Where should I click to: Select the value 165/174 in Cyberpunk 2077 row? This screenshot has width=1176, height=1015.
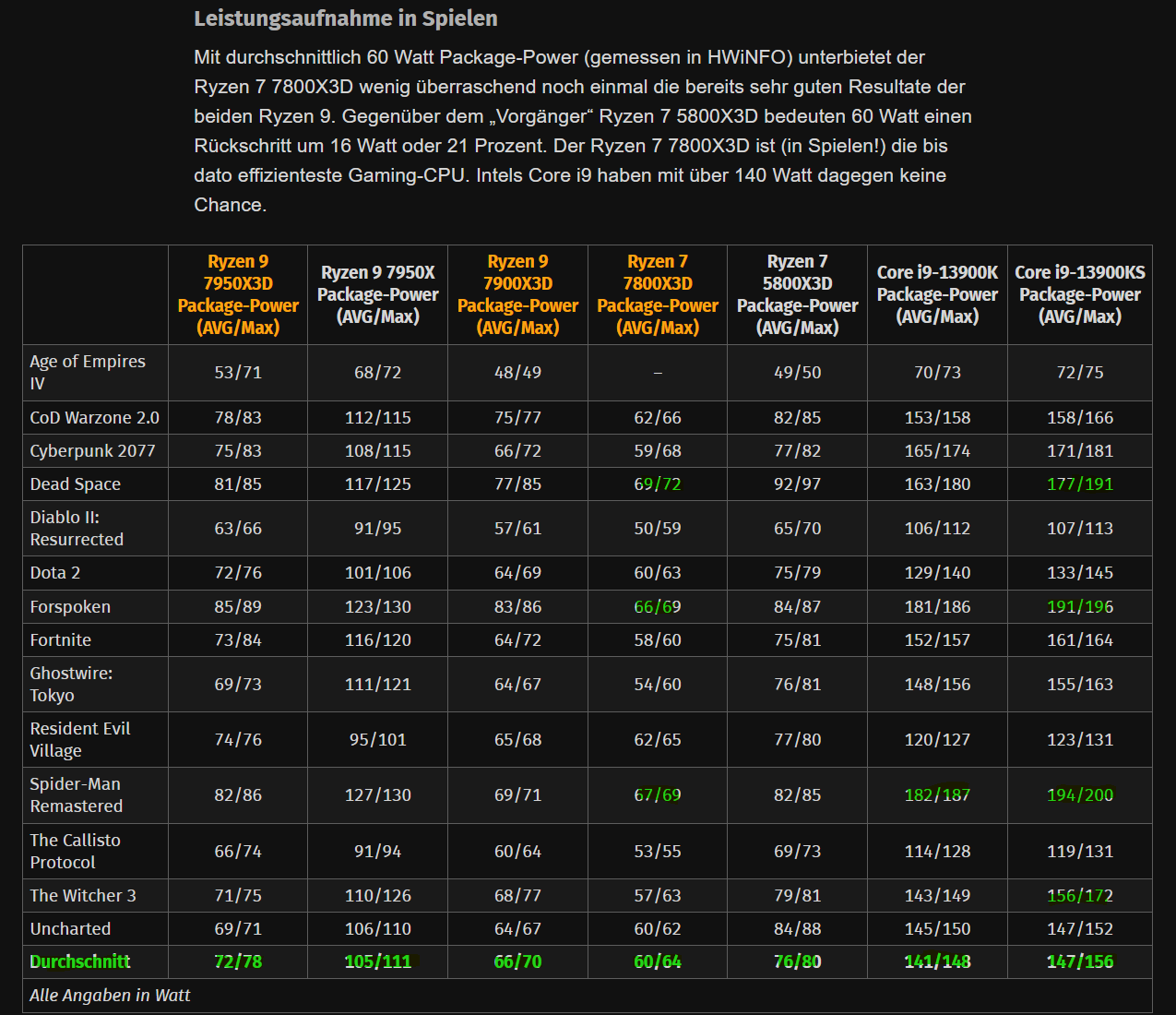point(937,450)
